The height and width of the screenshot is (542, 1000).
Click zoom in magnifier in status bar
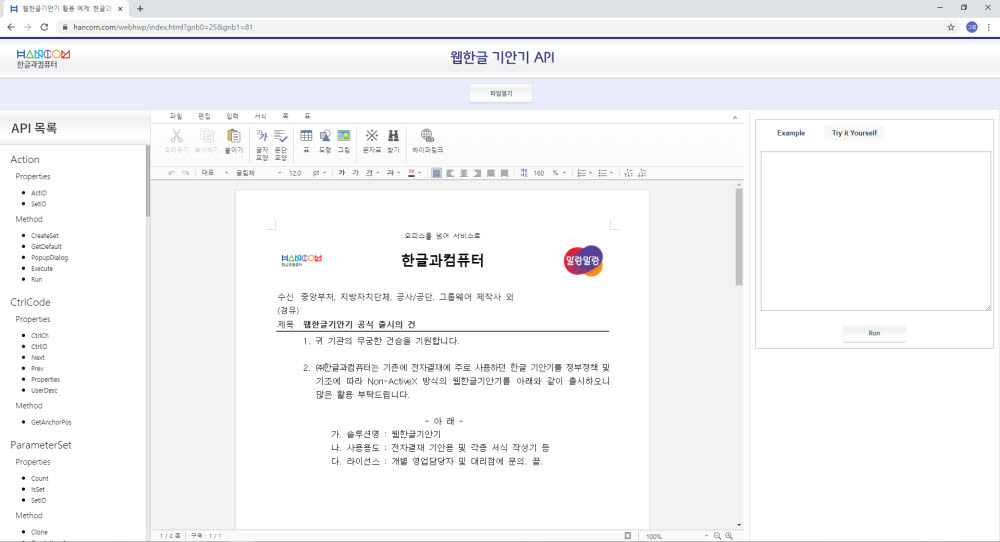(x=729, y=536)
